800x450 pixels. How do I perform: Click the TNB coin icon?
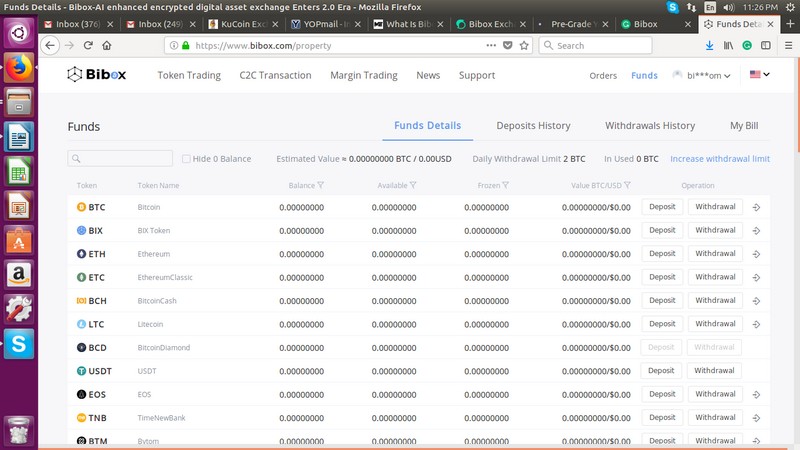pos(81,418)
